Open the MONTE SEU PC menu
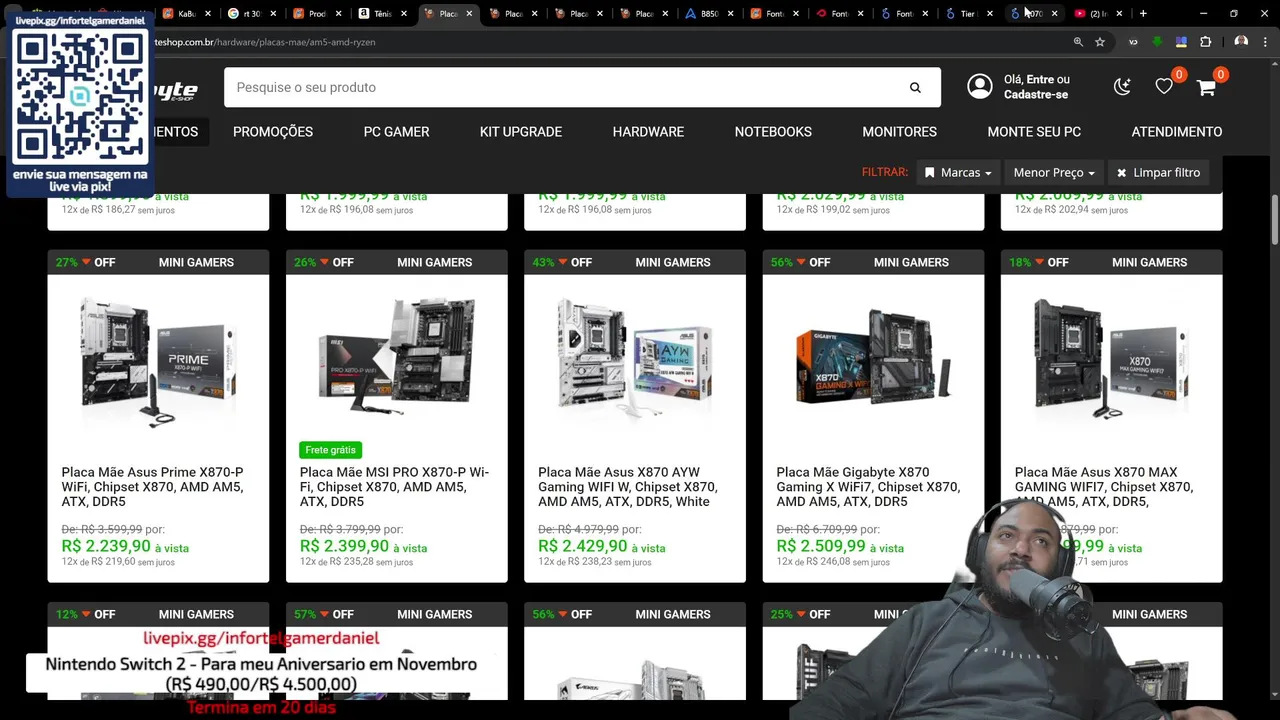The image size is (1280, 720). point(1034,132)
